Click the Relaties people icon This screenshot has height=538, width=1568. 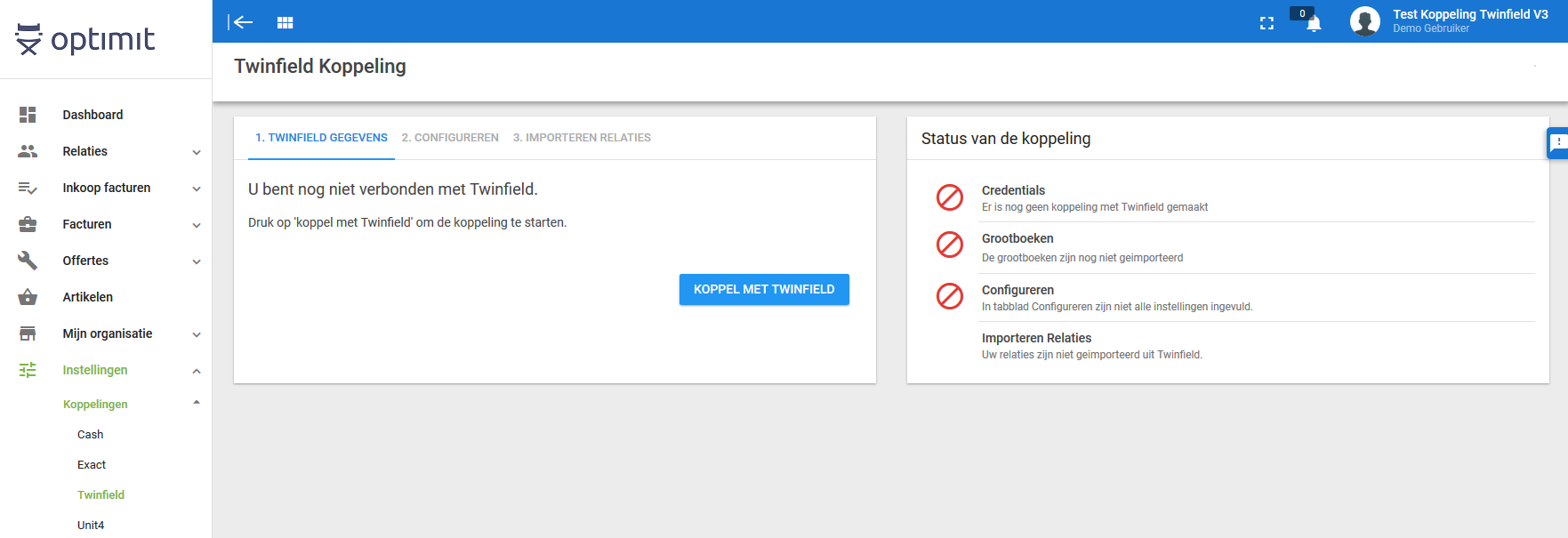28,151
